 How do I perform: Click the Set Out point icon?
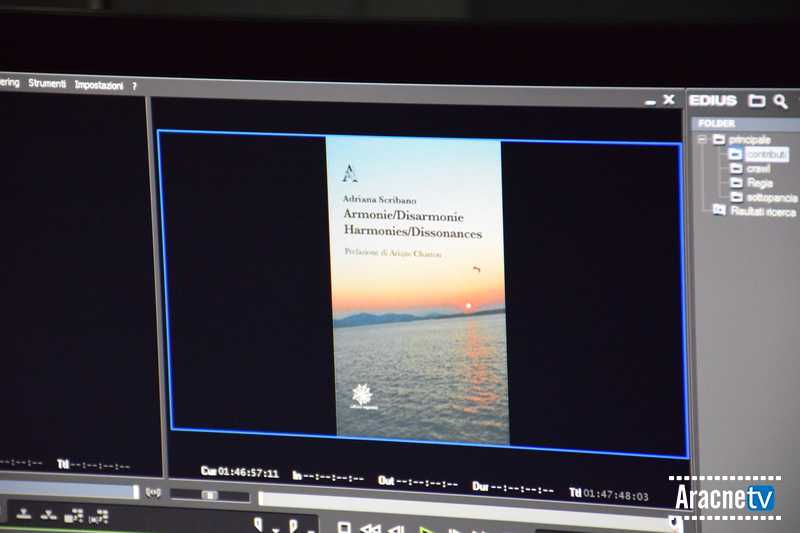293,526
